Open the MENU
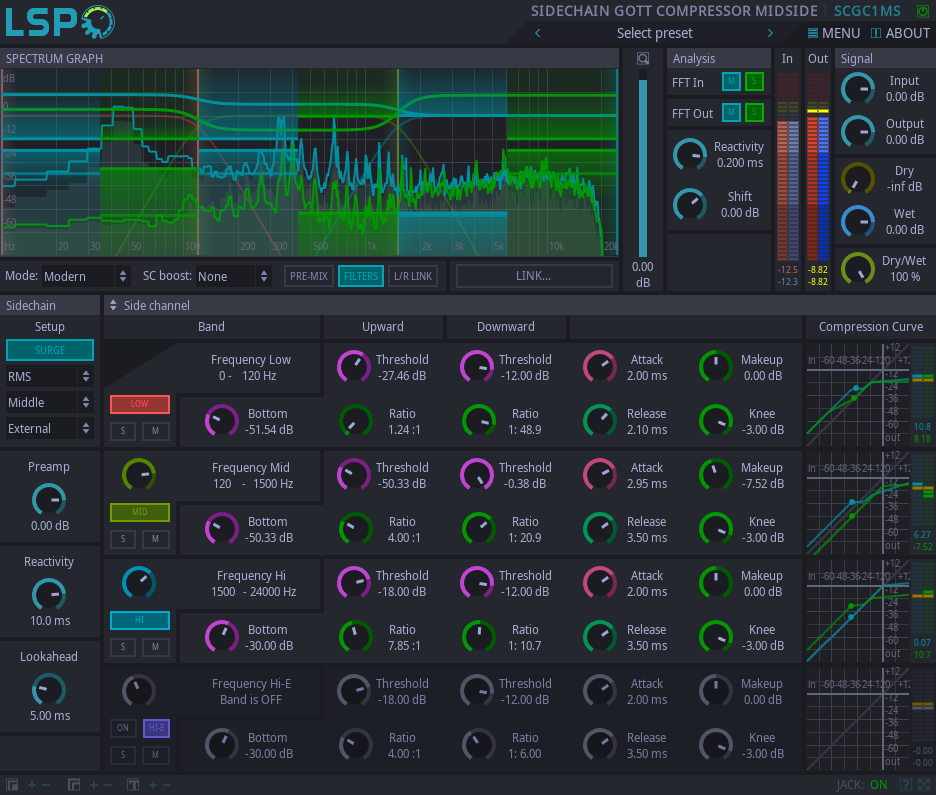The height and width of the screenshot is (795, 936). coord(834,32)
